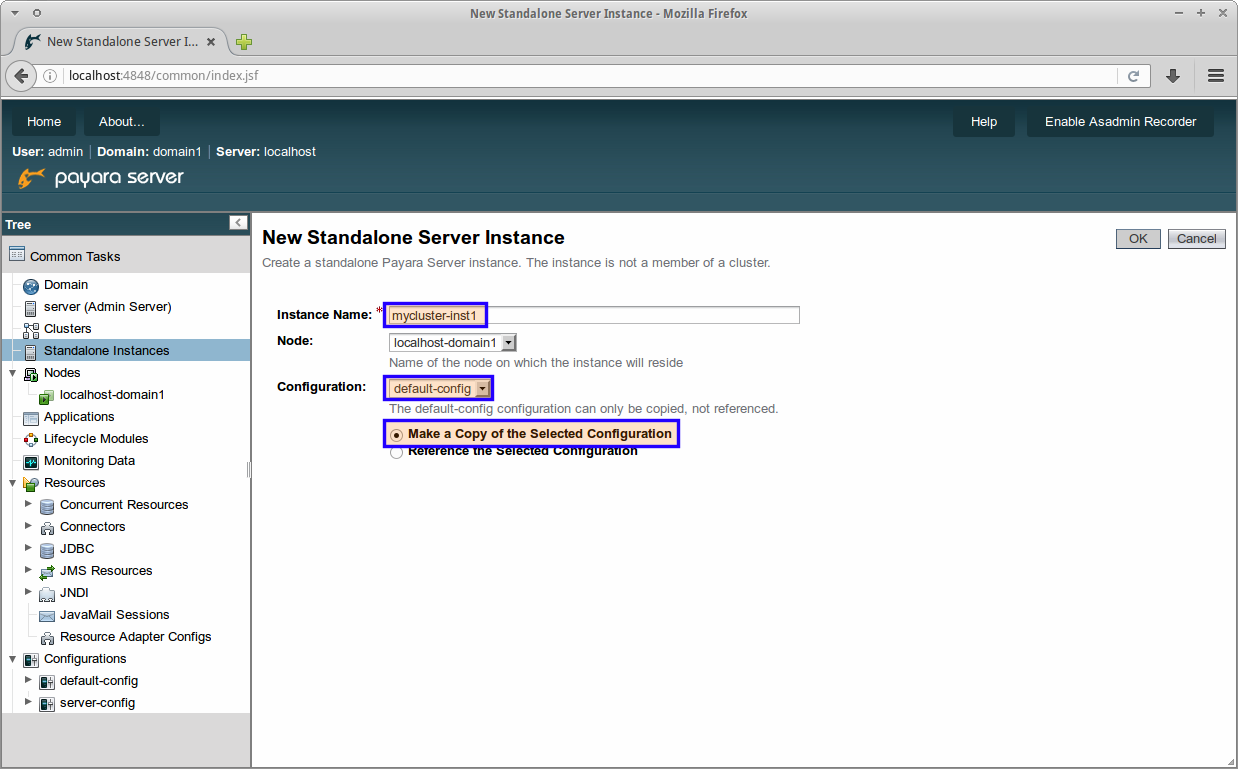Image resolution: width=1238 pixels, height=769 pixels.
Task: Click the Clusters icon in sidebar
Action: tap(30, 330)
